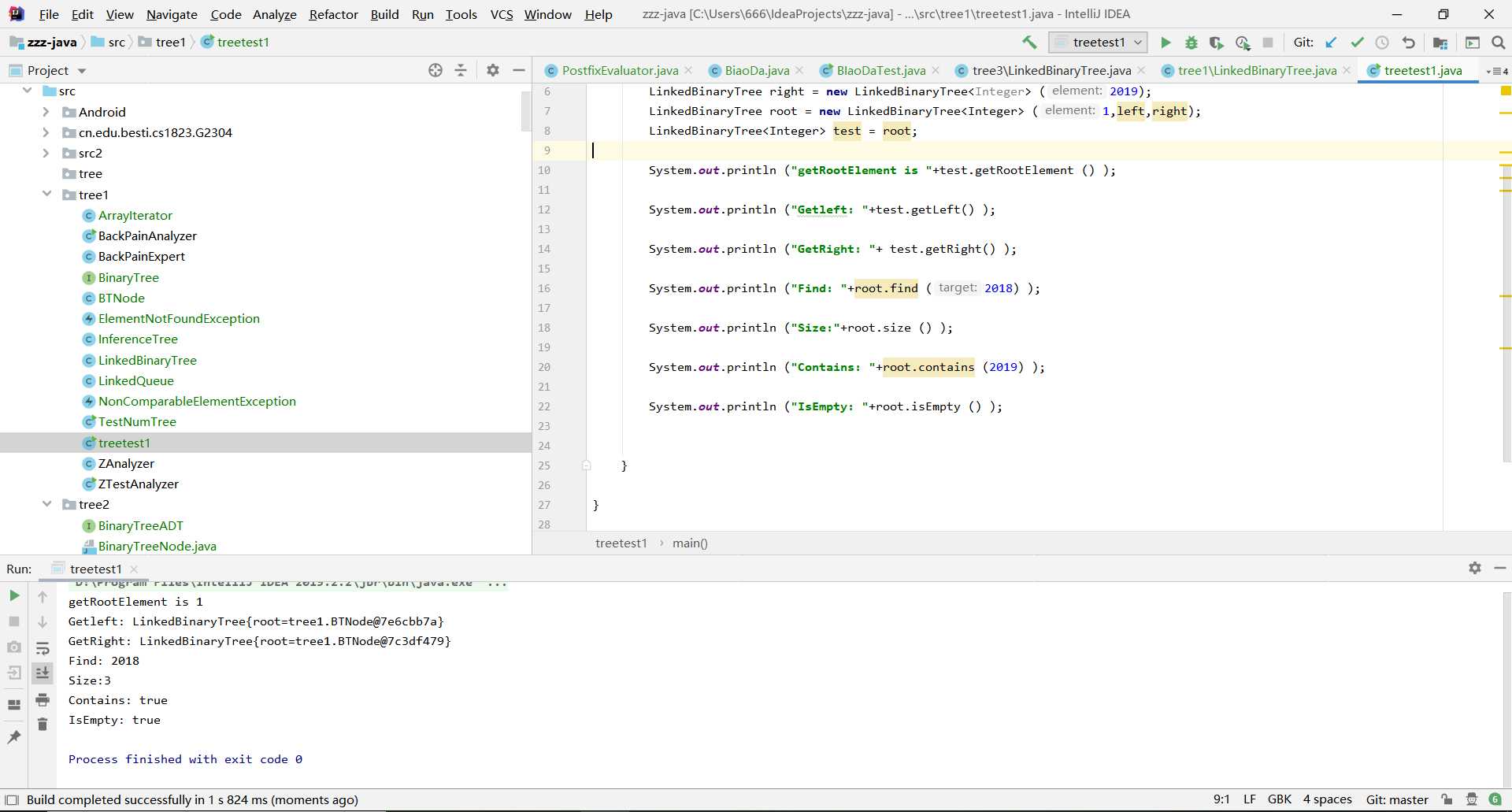Image resolution: width=1512 pixels, height=812 pixels.
Task: Hide the Project tool window
Action: (x=519, y=70)
